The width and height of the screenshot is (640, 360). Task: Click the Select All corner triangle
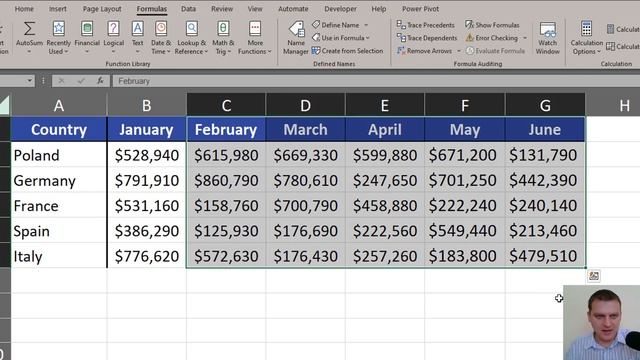4,105
